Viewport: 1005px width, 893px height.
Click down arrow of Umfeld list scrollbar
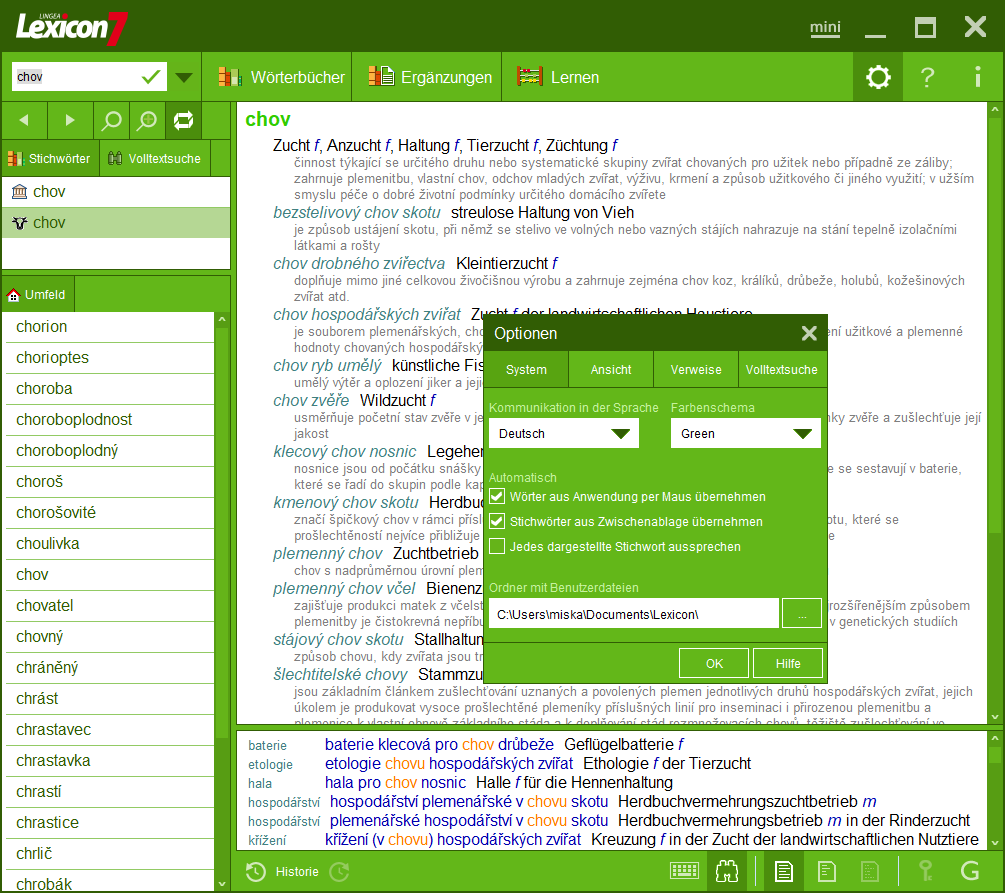click(x=222, y=883)
